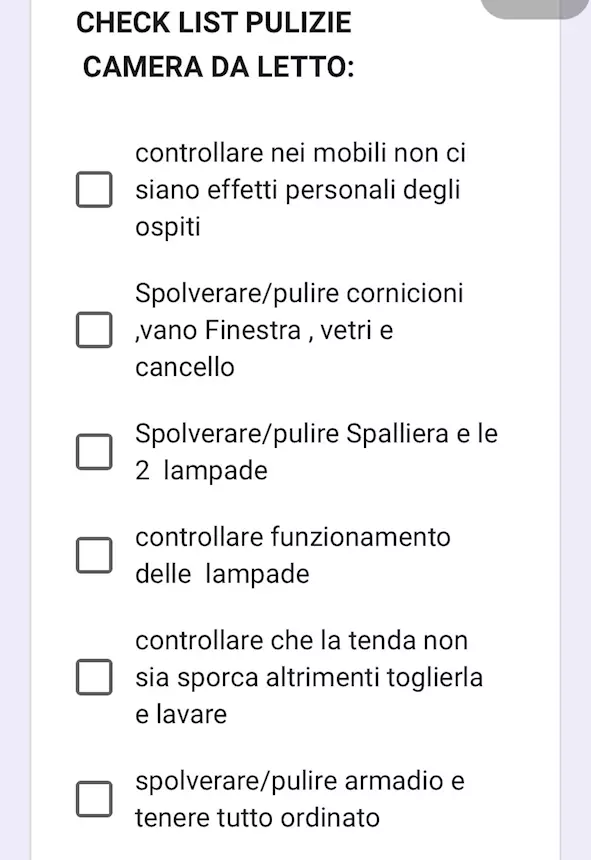Click the gray rounded button at top right

[x=535, y=7]
